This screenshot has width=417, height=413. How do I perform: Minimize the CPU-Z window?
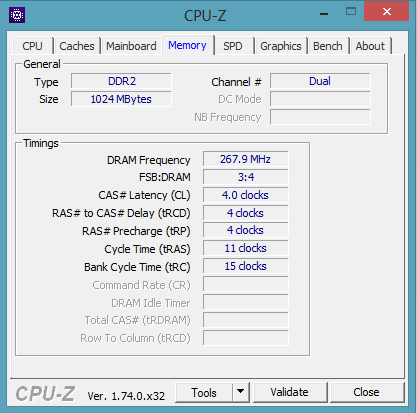pos(324,13)
